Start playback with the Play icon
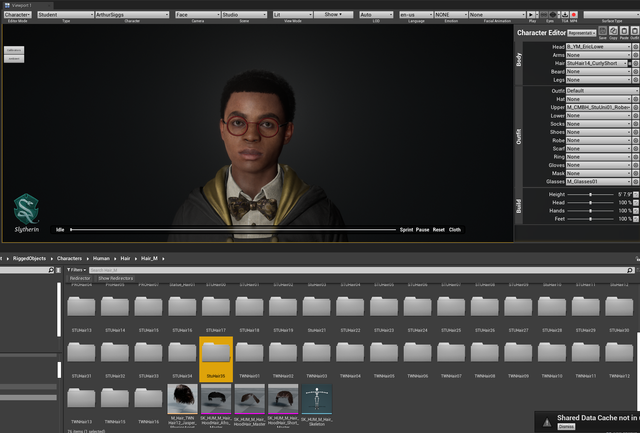Image resolution: width=640 pixels, height=433 pixels. pyautogui.click(x=531, y=15)
